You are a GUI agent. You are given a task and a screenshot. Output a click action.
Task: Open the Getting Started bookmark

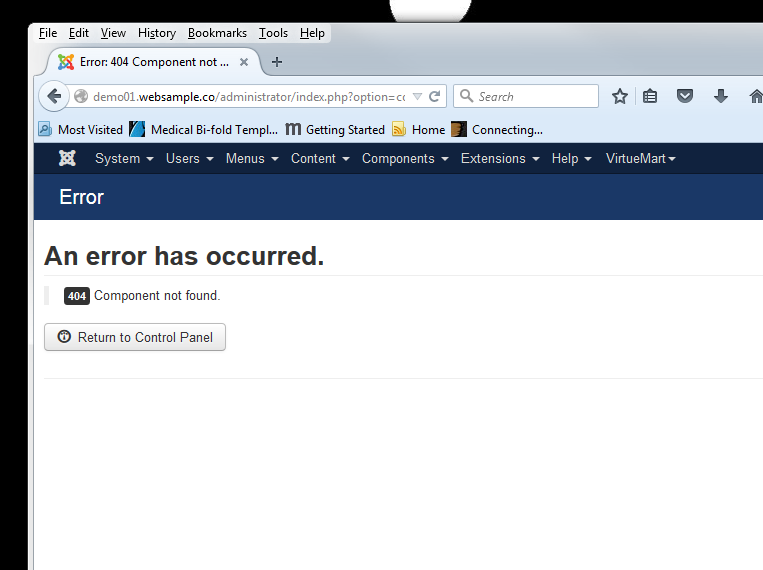(x=335, y=129)
